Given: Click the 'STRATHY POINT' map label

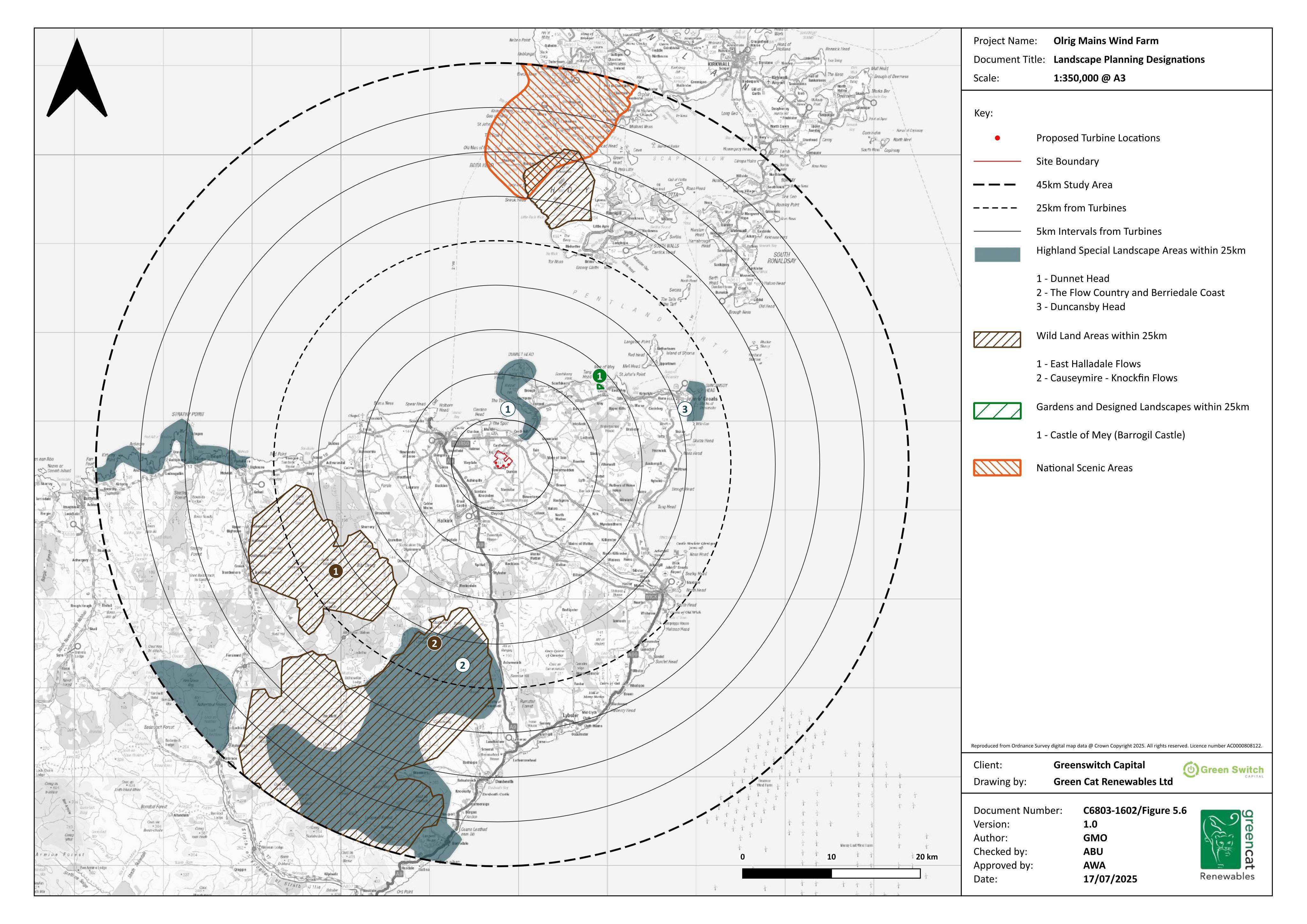Looking at the screenshot, I should [x=188, y=414].
